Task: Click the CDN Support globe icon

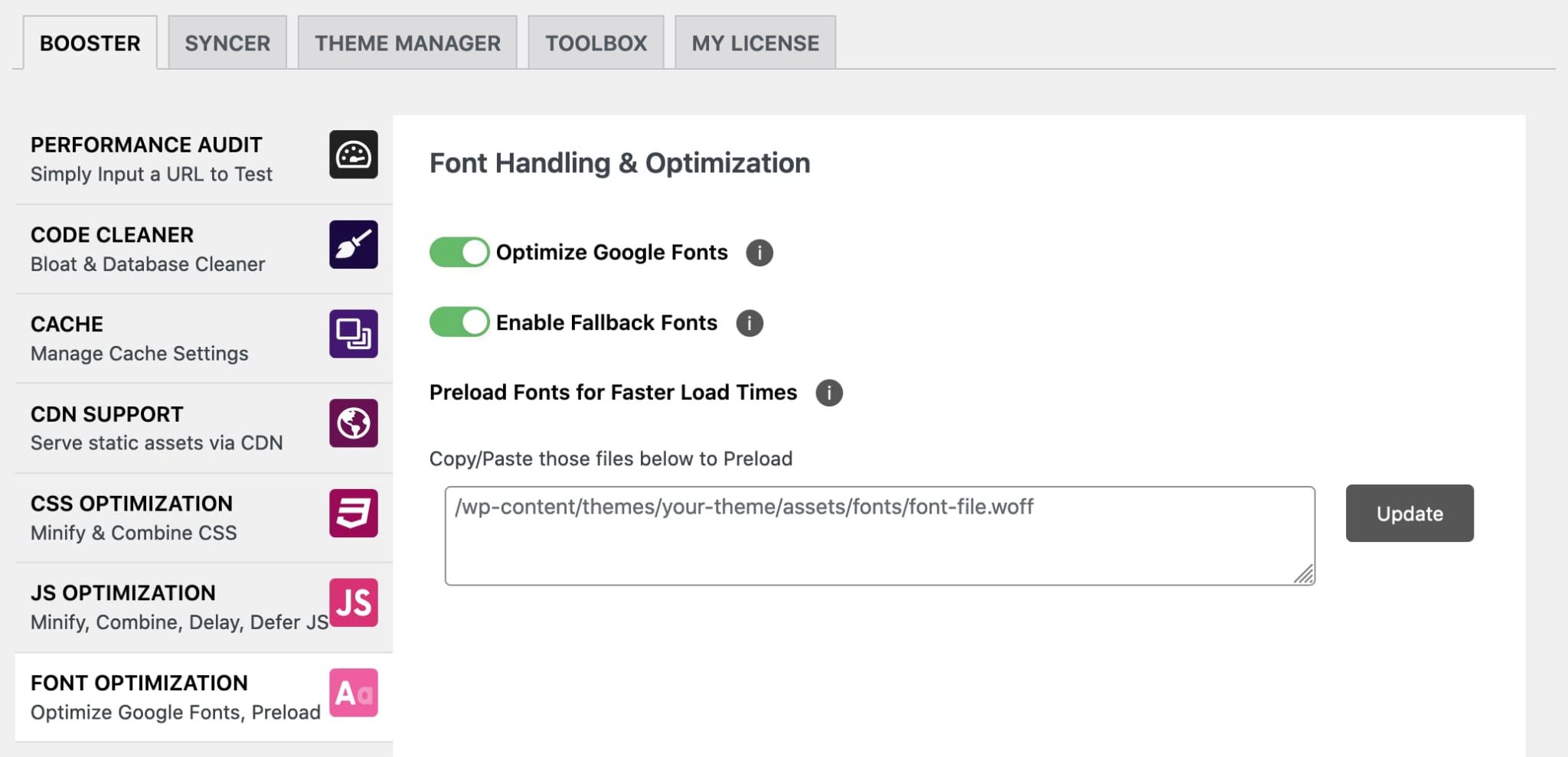Action: (x=353, y=425)
